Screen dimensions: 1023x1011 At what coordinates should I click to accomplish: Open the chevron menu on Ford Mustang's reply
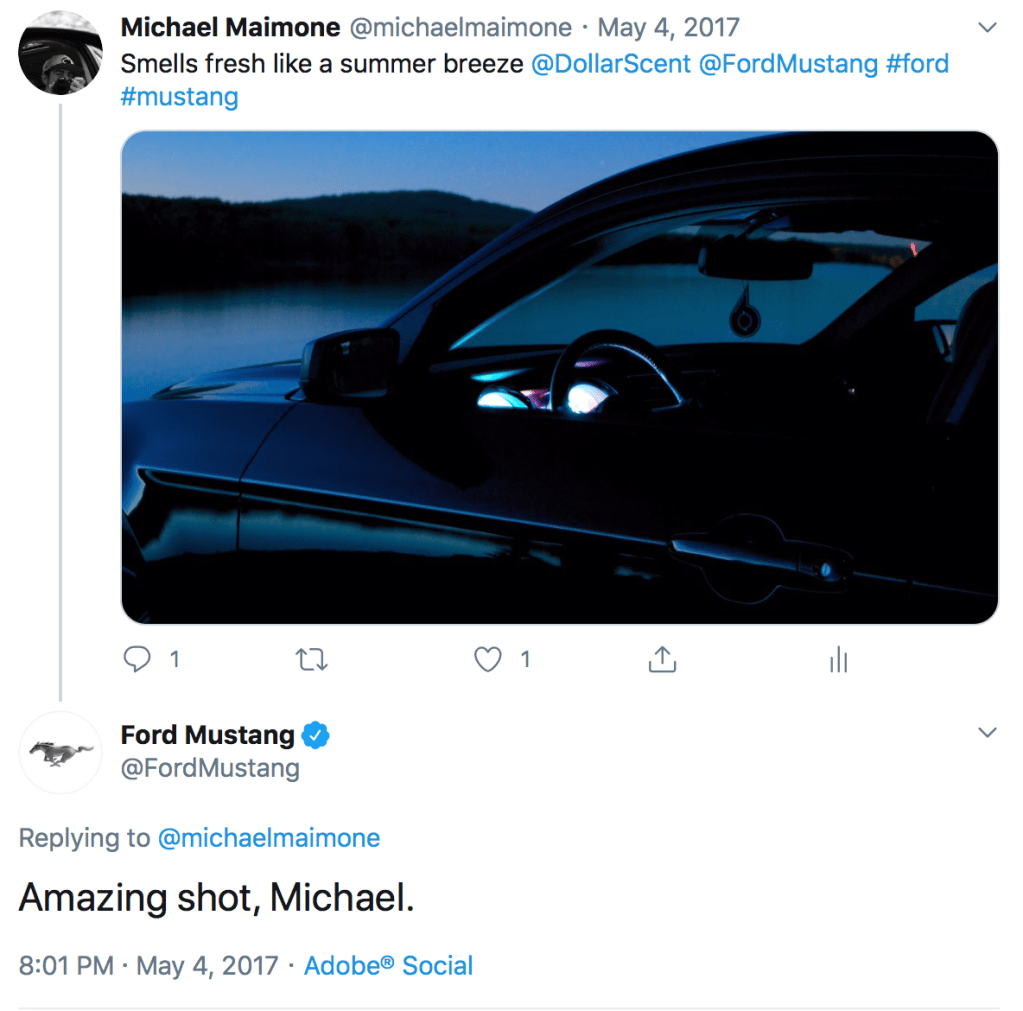(x=987, y=733)
